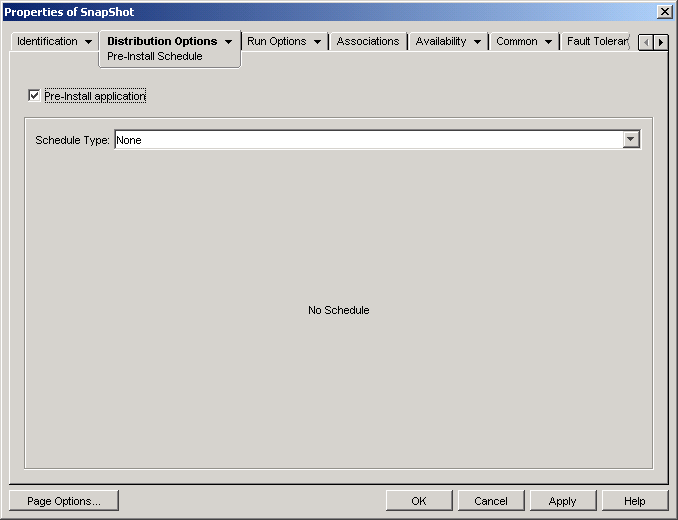Viewport: 678px width, 520px height.
Task: Uncheck the Pre-Install application checkbox
Action: point(34,96)
